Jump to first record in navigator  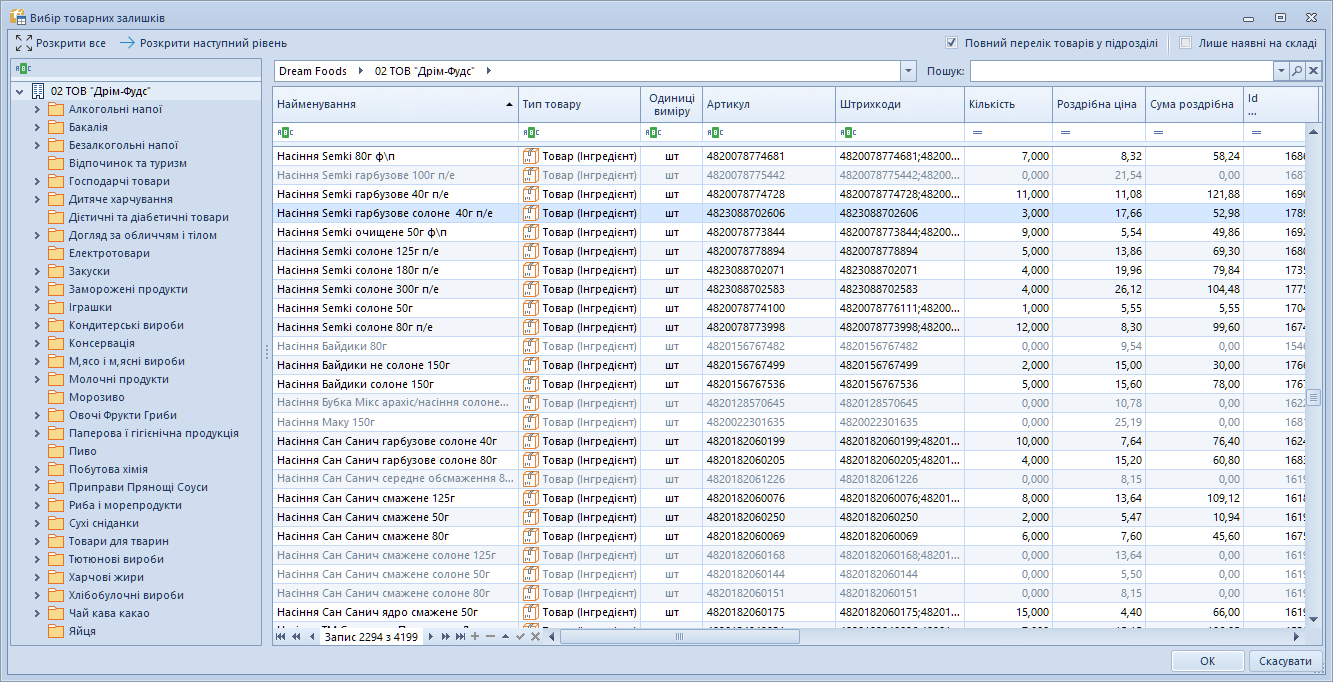[x=281, y=636]
